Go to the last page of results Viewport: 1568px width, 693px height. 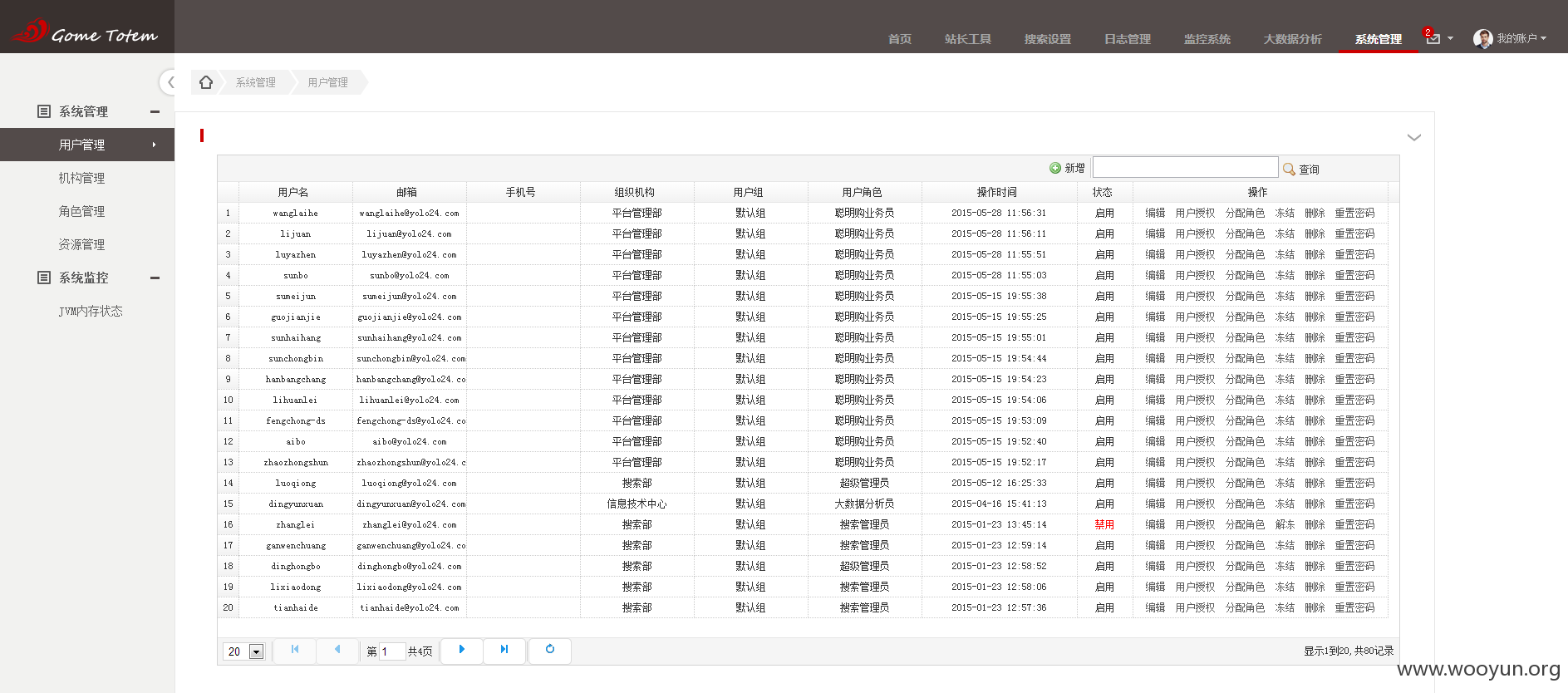[x=504, y=650]
